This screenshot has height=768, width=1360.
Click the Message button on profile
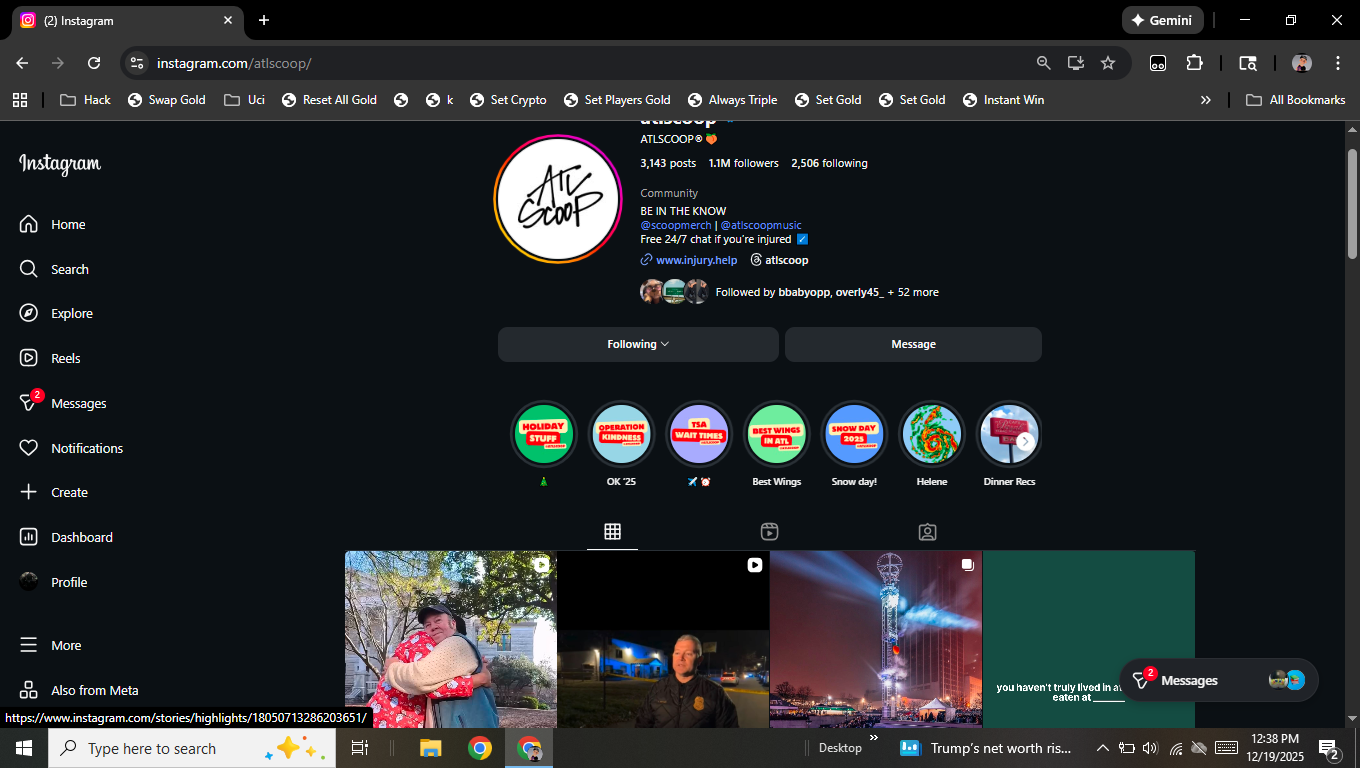tap(913, 344)
